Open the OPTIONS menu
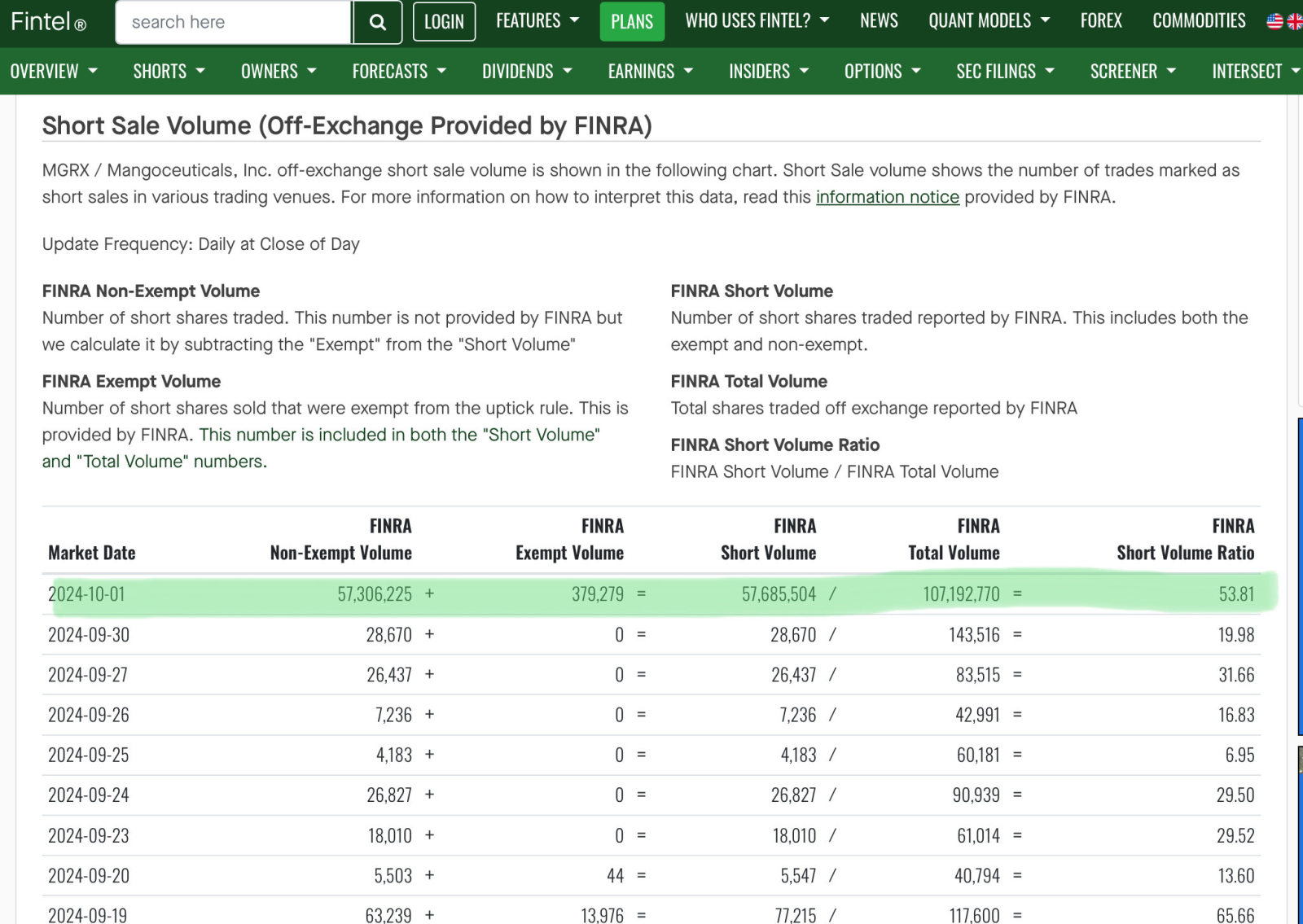The height and width of the screenshot is (924, 1303). tap(883, 71)
